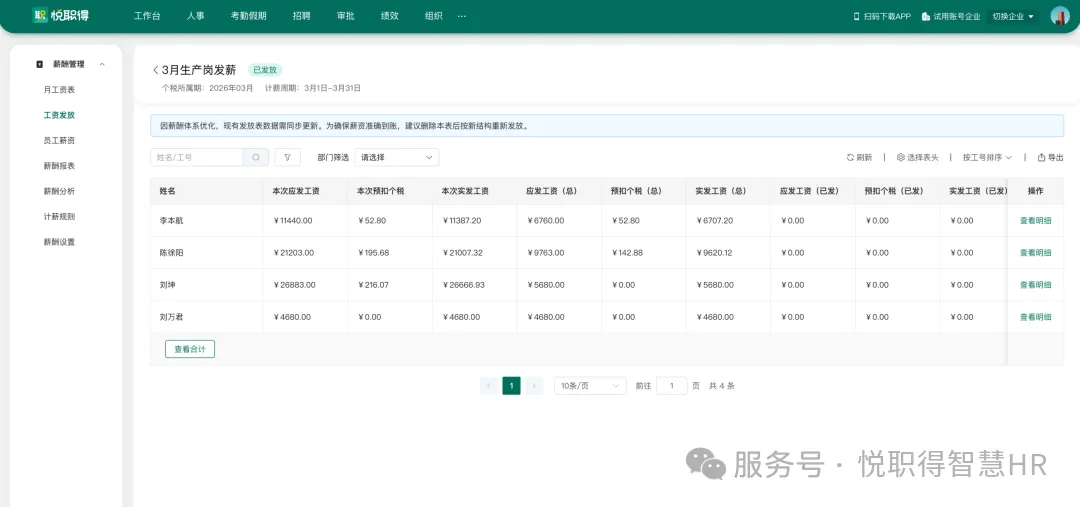1080x507 pixels.
Task: Click 查看明细 for 刘坤
Action: click(x=1035, y=284)
